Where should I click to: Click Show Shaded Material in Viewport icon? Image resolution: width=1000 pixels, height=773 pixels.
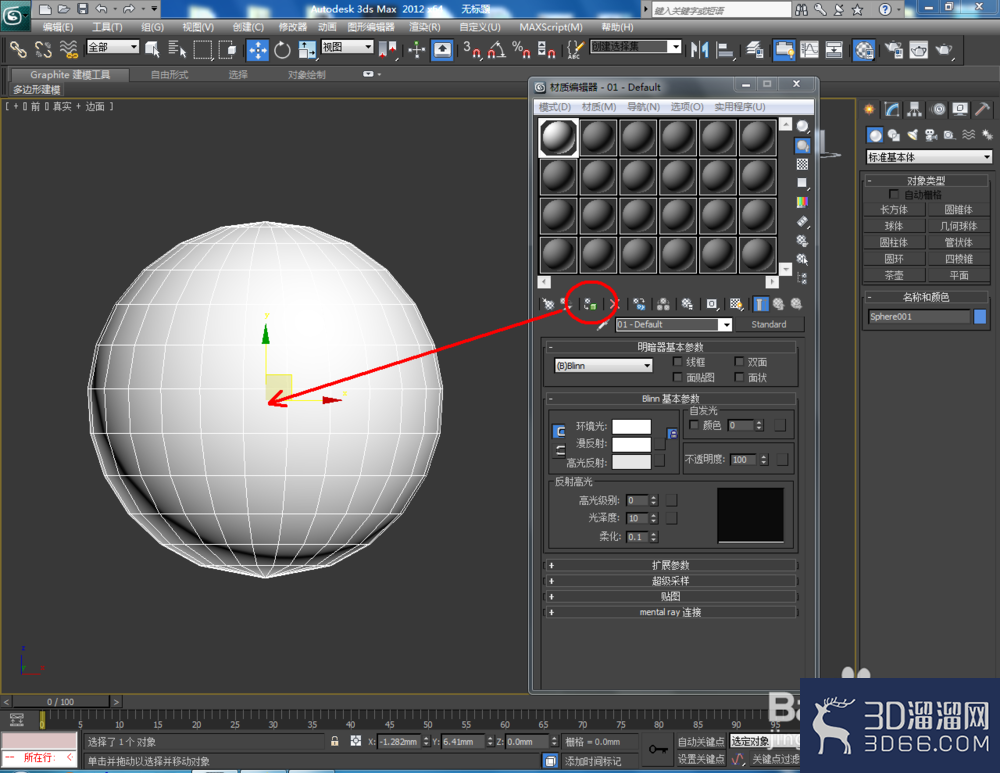(736, 304)
